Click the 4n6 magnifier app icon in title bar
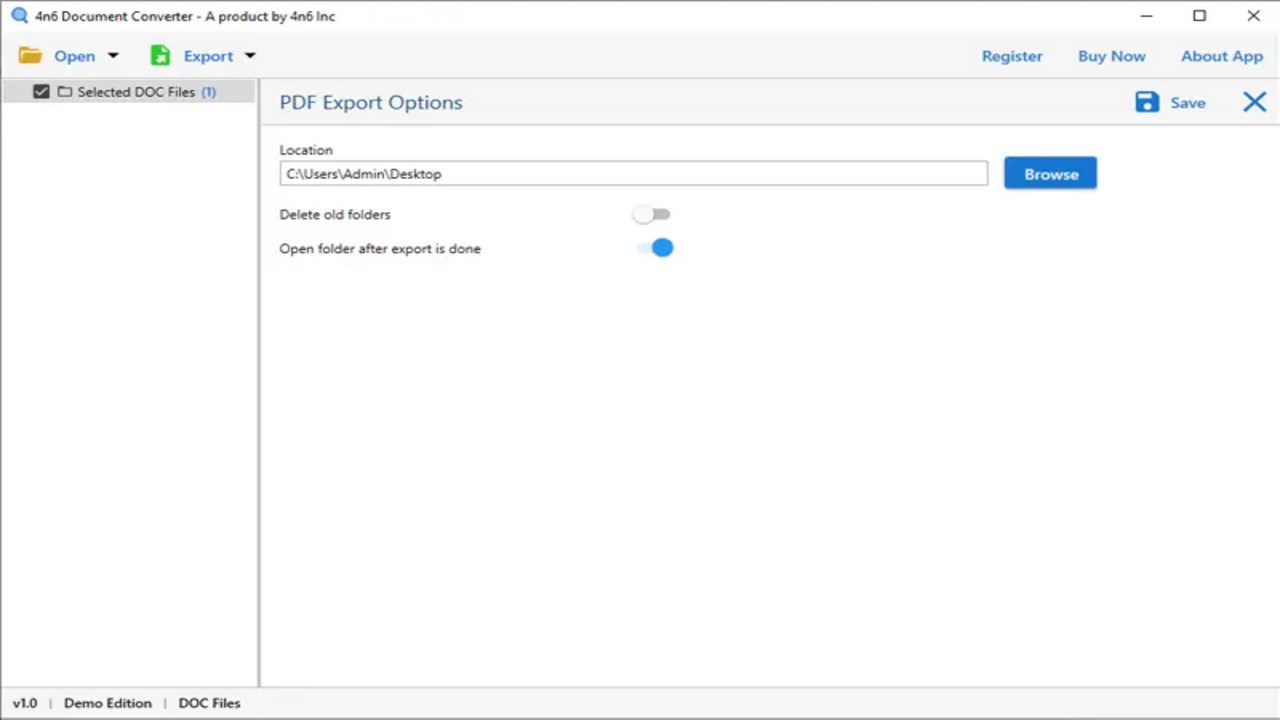The width and height of the screenshot is (1280, 720). coord(19,15)
